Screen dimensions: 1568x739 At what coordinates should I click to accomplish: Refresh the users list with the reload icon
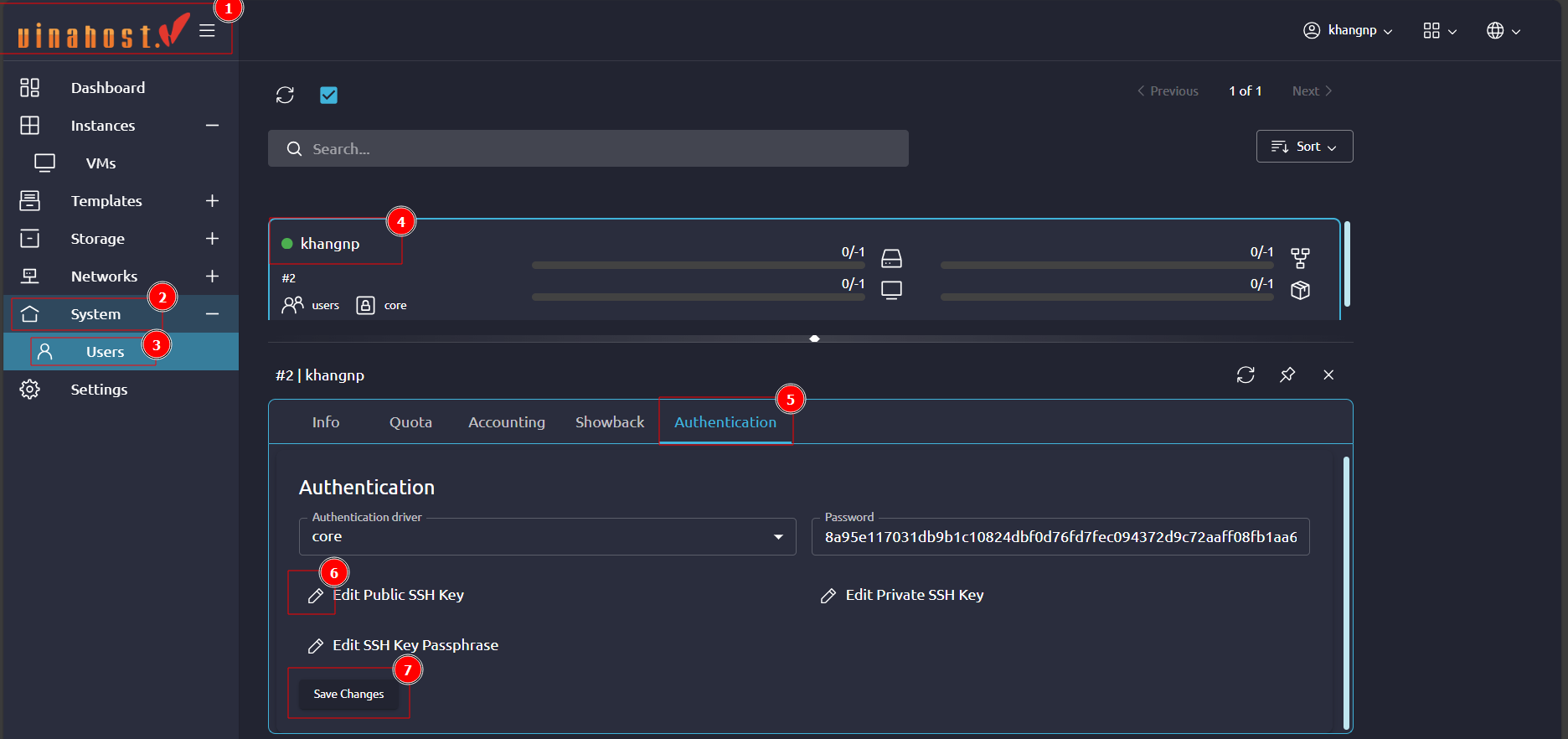[285, 95]
